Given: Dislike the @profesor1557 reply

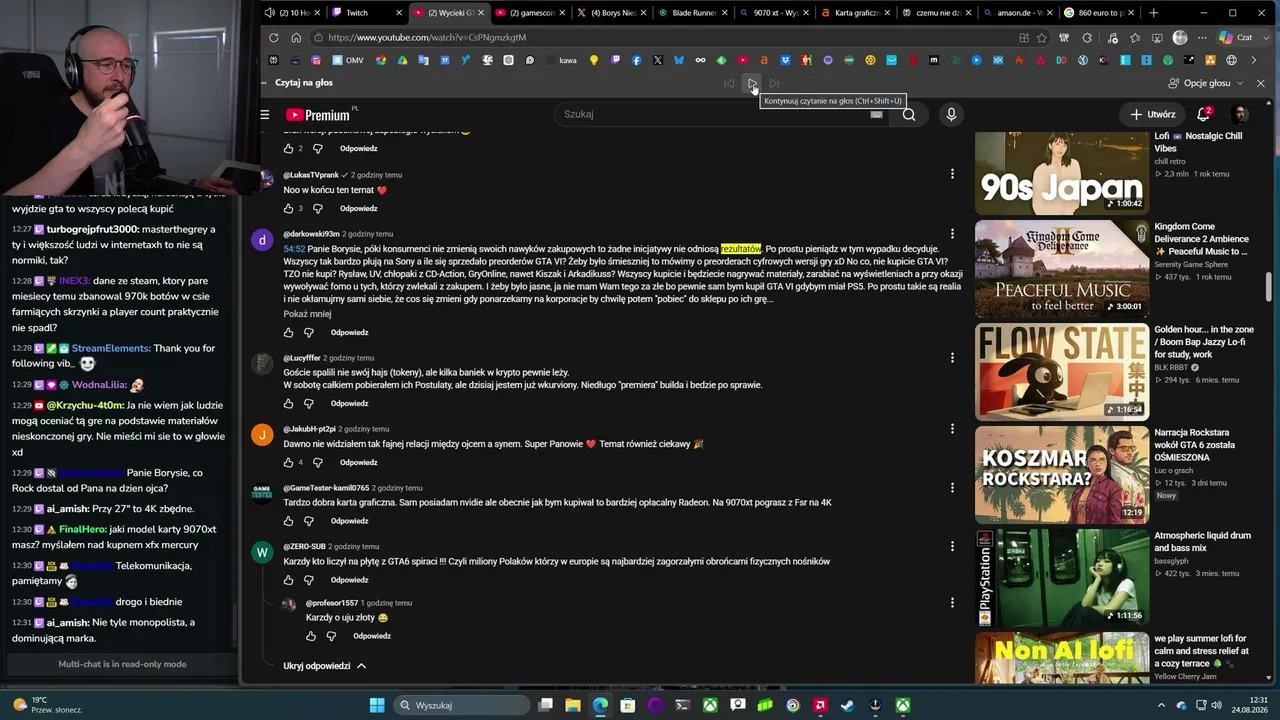Looking at the screenshot, I should [x=331, y=636].
